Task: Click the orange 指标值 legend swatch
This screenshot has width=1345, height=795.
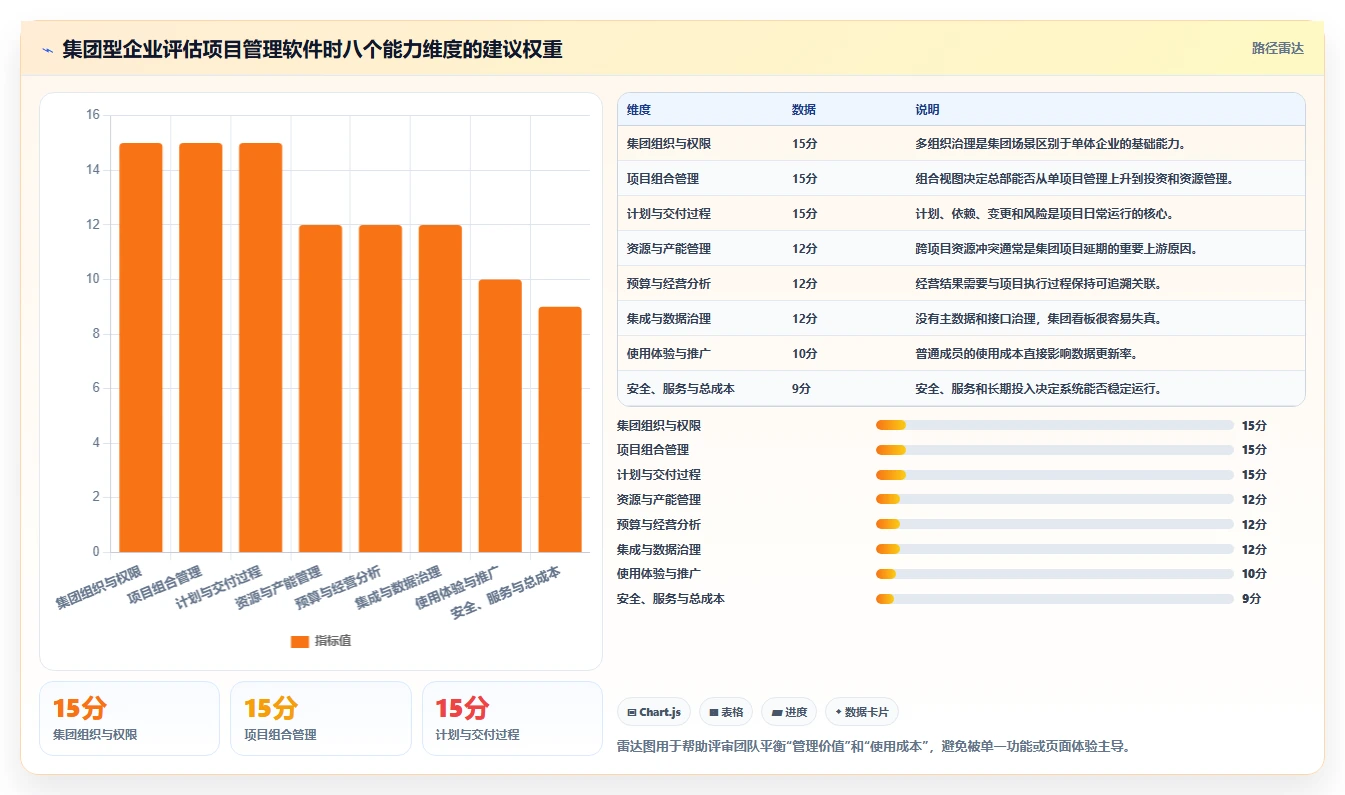Action: [300, 641]
